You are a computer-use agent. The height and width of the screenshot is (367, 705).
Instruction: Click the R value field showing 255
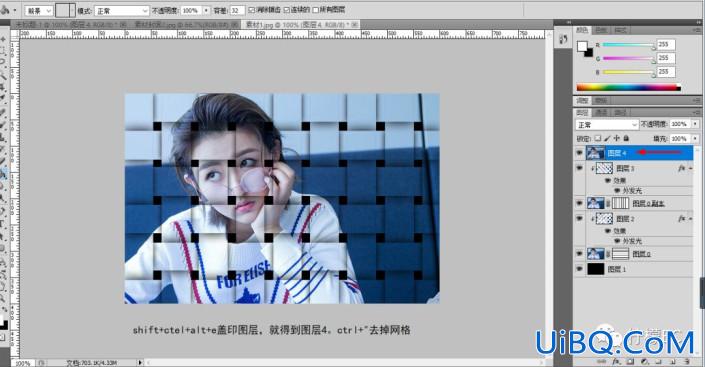[x=666, y=44]
